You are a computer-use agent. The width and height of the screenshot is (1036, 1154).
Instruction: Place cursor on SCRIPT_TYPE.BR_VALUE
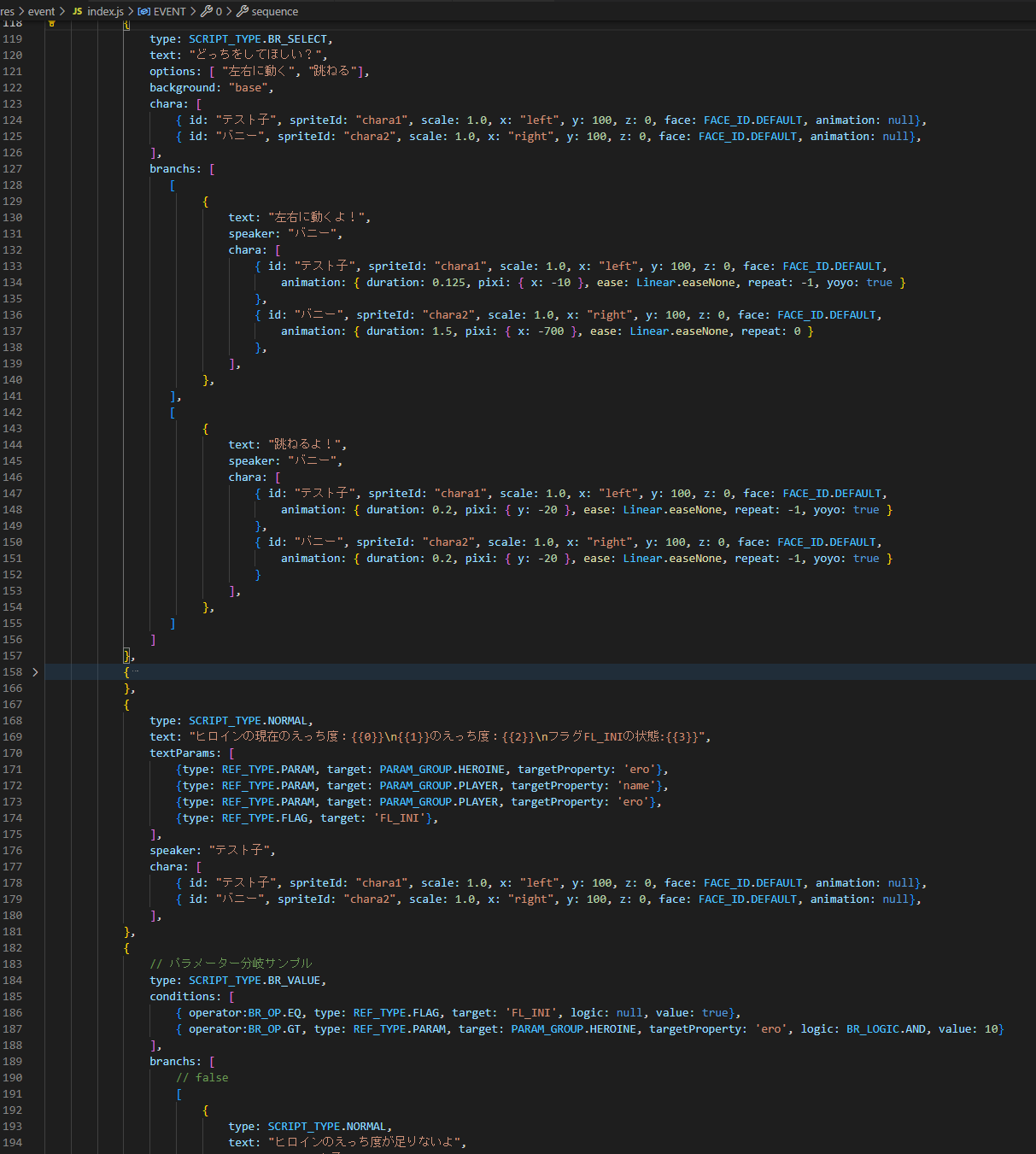pyautogui.click(x=255, y=981)
